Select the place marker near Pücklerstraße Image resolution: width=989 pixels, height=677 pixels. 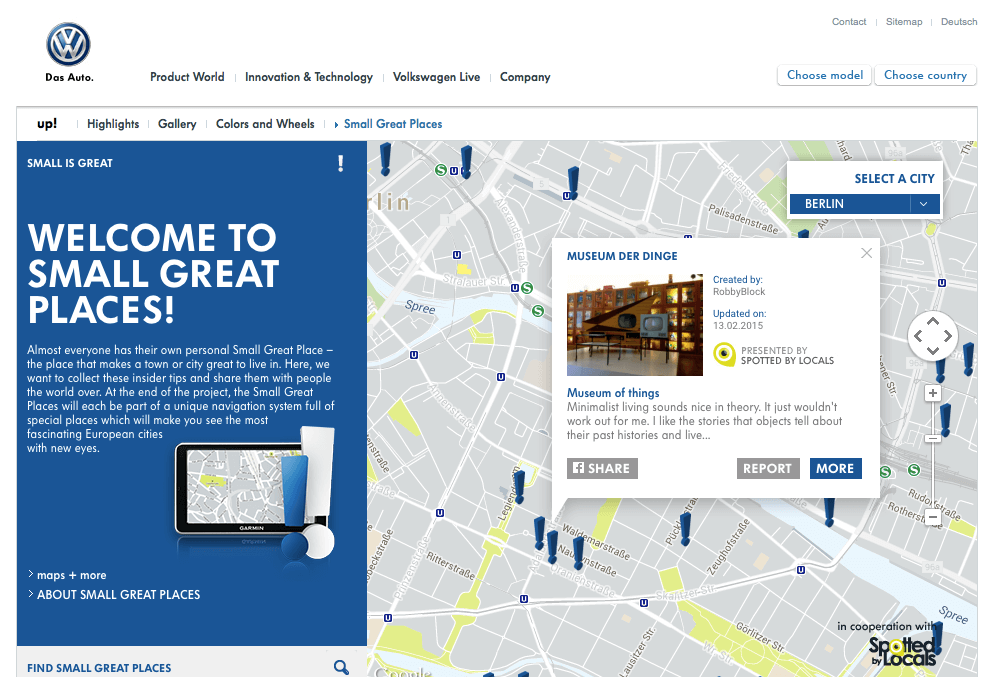click(x=686, y=528)
